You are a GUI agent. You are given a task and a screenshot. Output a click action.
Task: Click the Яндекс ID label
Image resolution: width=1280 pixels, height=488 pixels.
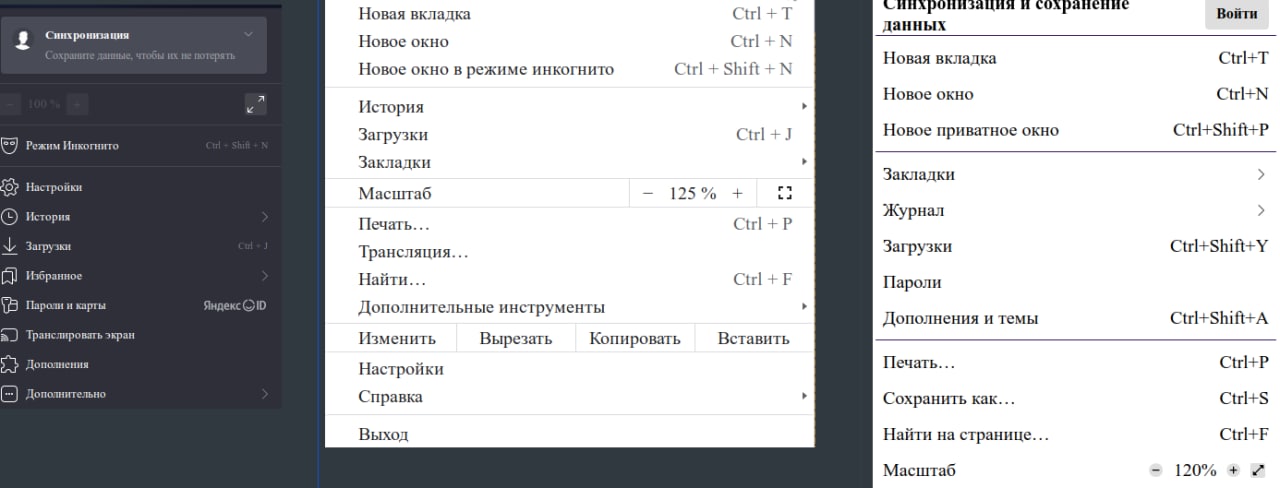point(235,305)
